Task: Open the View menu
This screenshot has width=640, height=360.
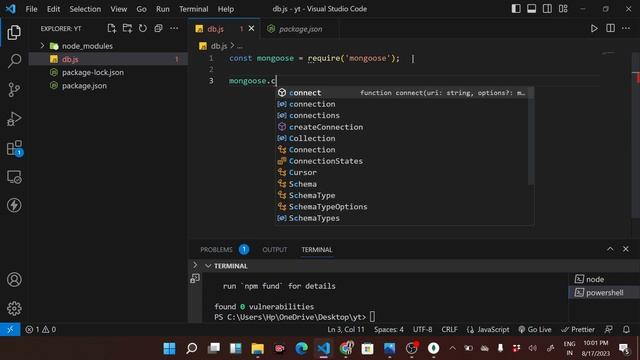Action: 118,9
